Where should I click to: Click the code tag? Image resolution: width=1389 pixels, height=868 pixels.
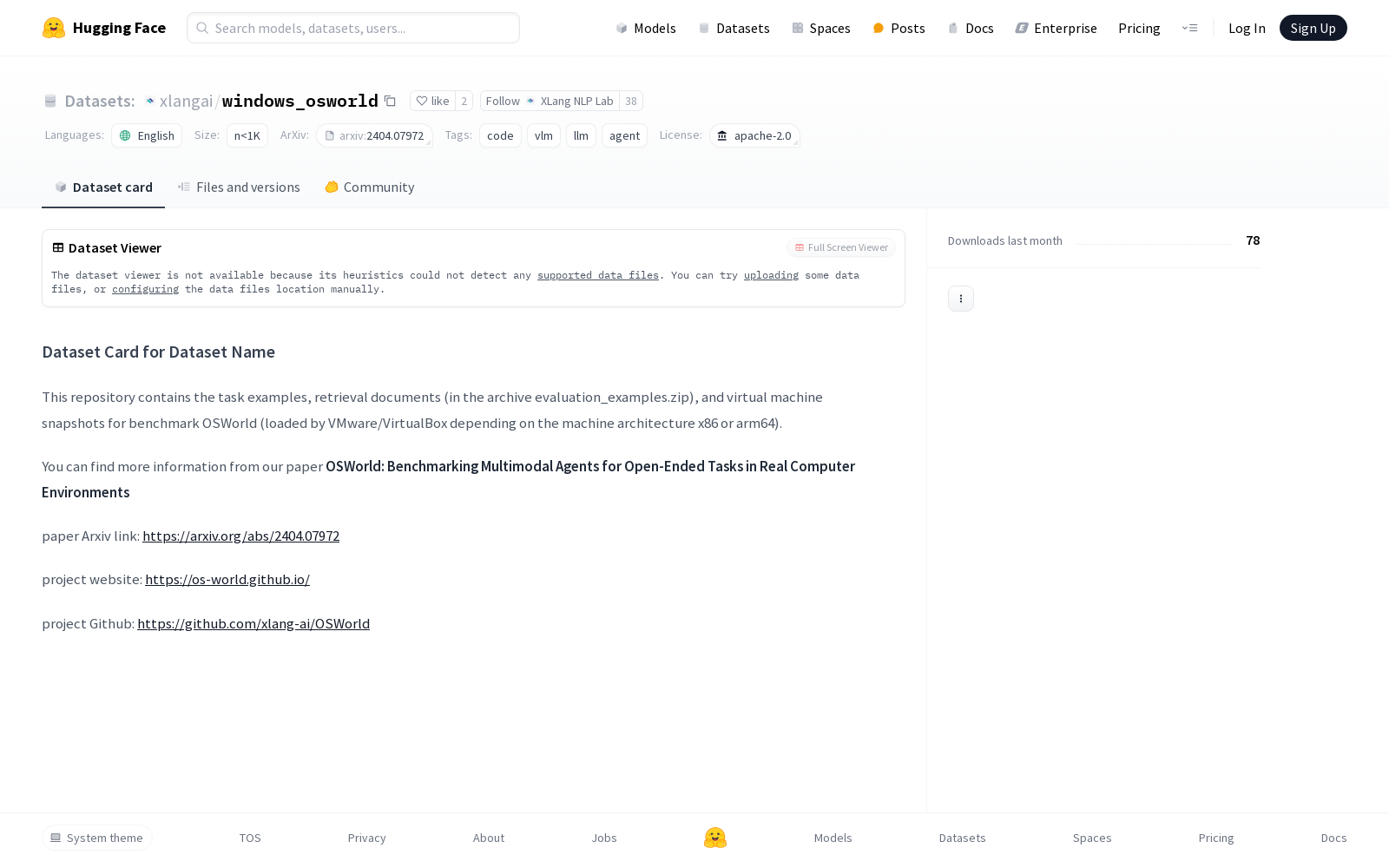tap(500, 135)
